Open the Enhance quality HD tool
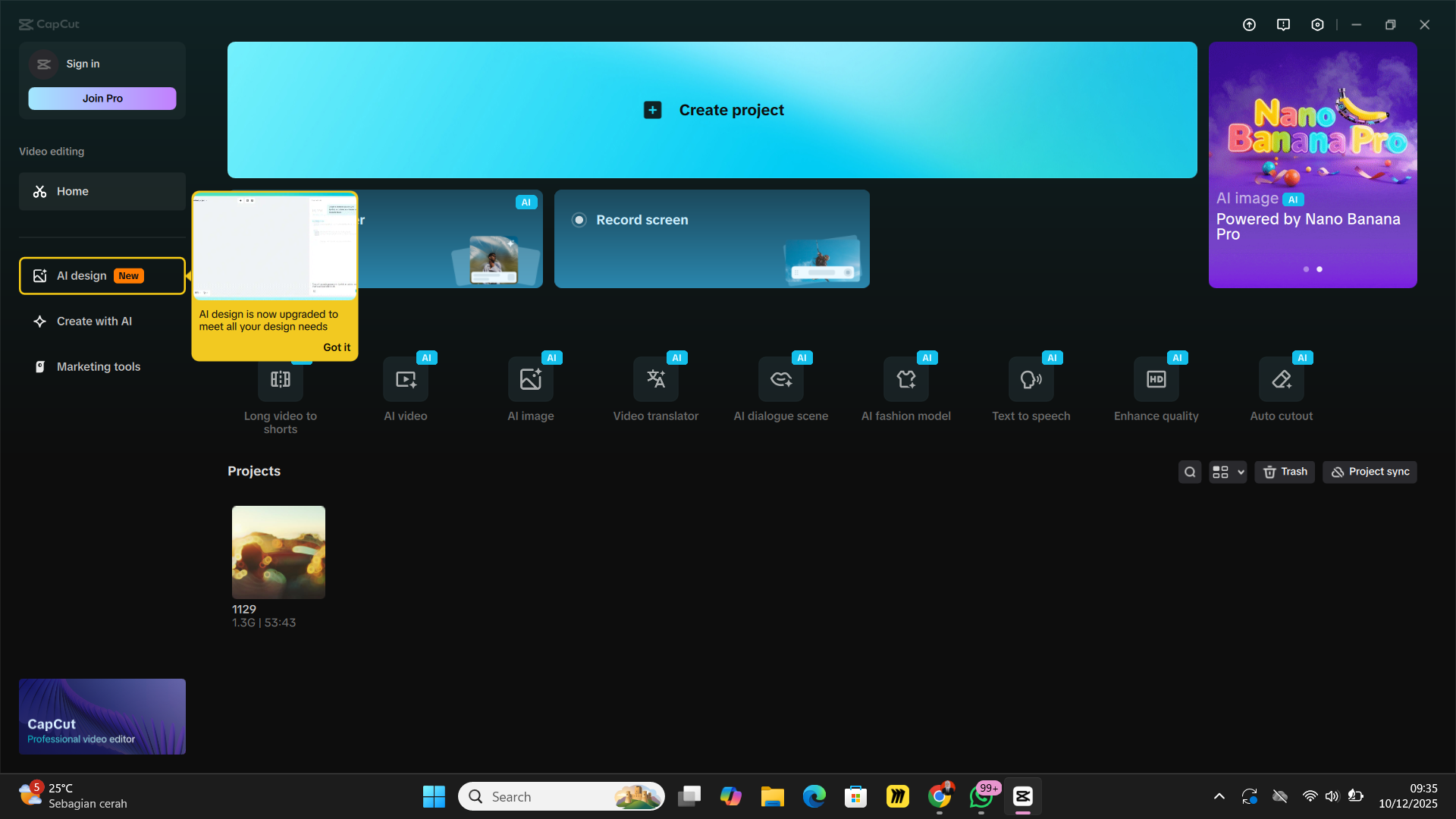Screen dimensions: 1456x819 point(1156,380)
